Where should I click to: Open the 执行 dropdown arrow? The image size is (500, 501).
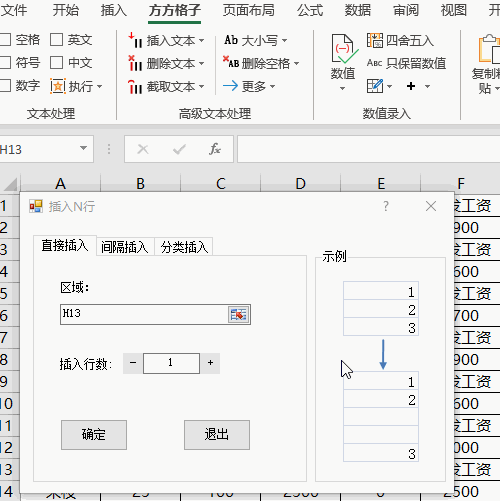point(99,87)
